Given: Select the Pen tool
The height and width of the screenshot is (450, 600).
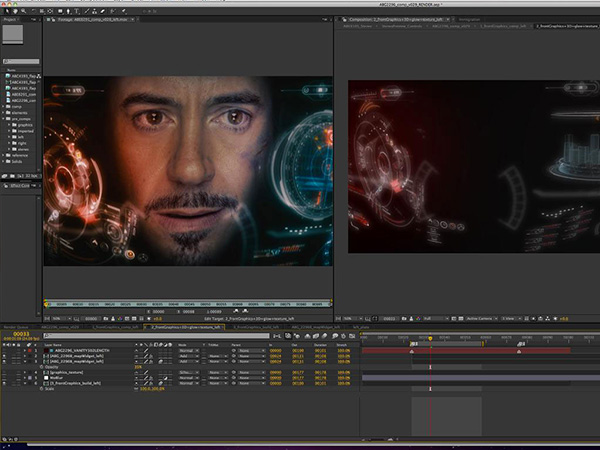Looking at the screenshot, I should (x=68, y=11).
